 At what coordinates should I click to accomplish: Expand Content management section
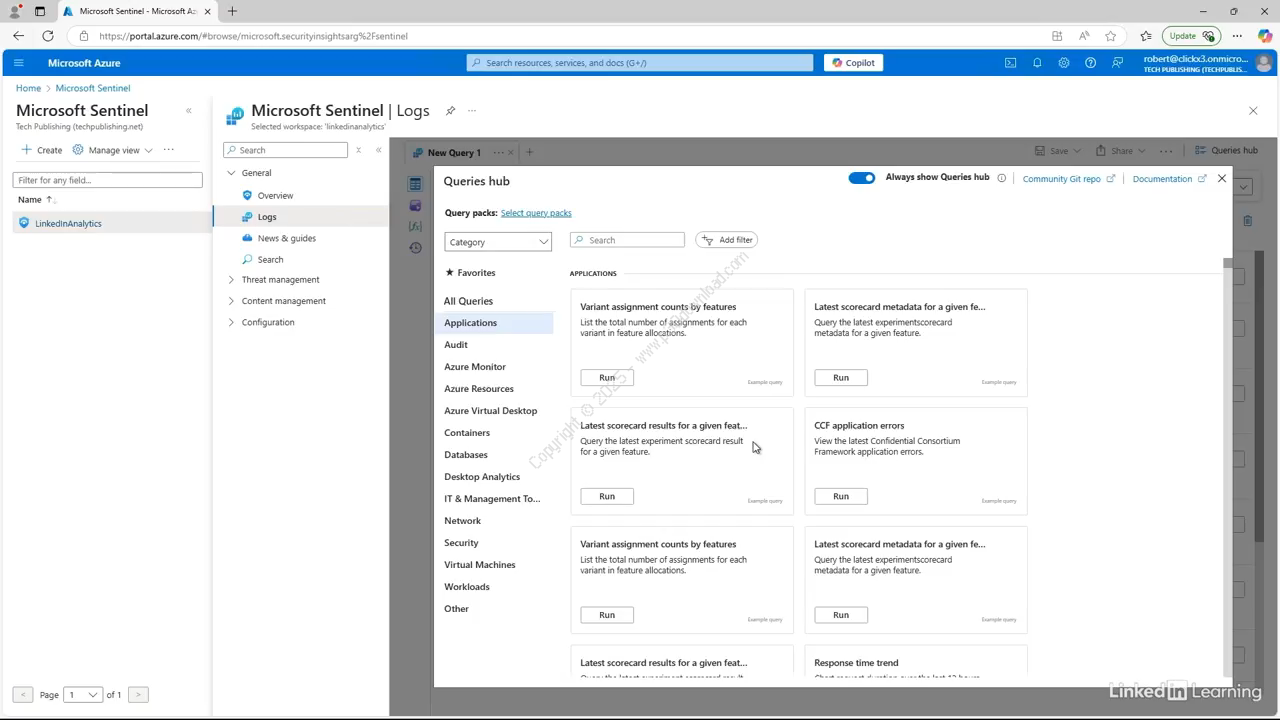231,301
